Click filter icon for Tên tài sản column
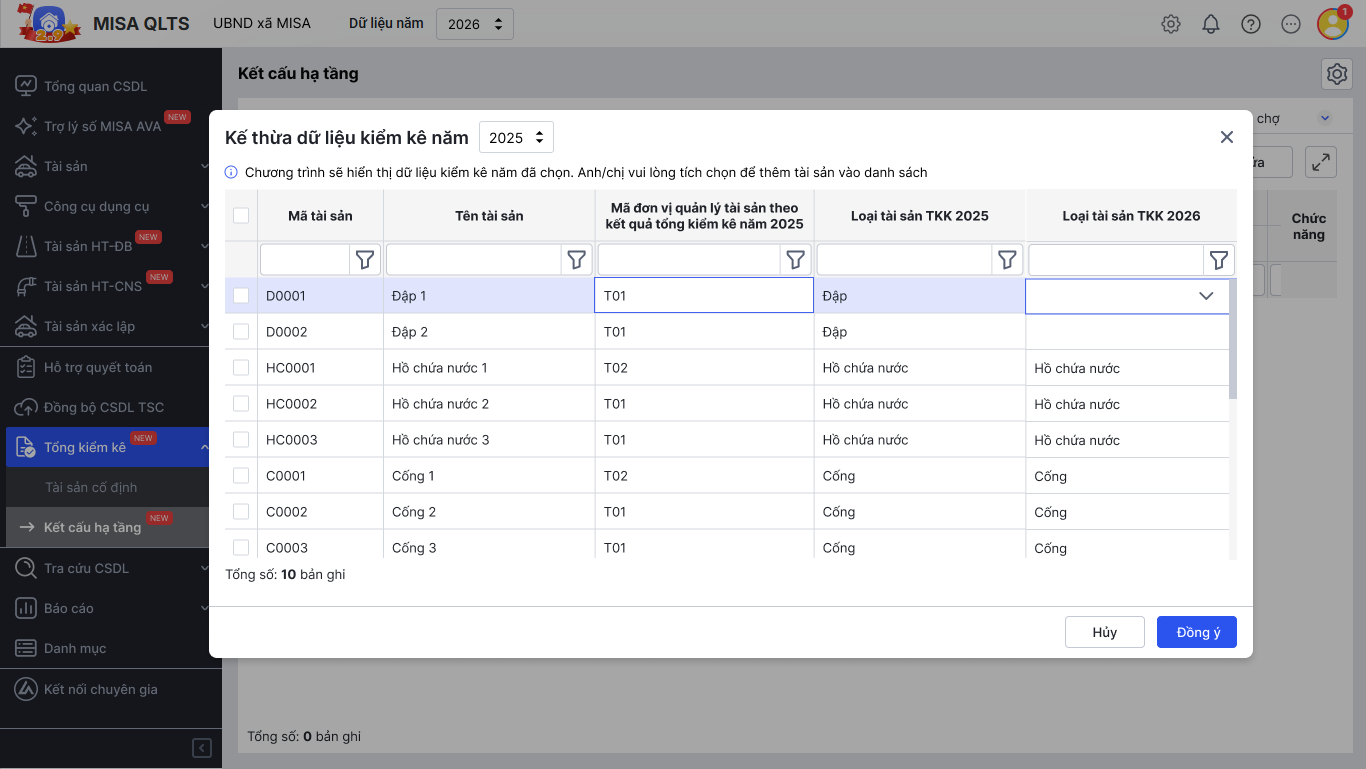Image resolution: width=1366 pixels, height=769 pixels. 577,260
